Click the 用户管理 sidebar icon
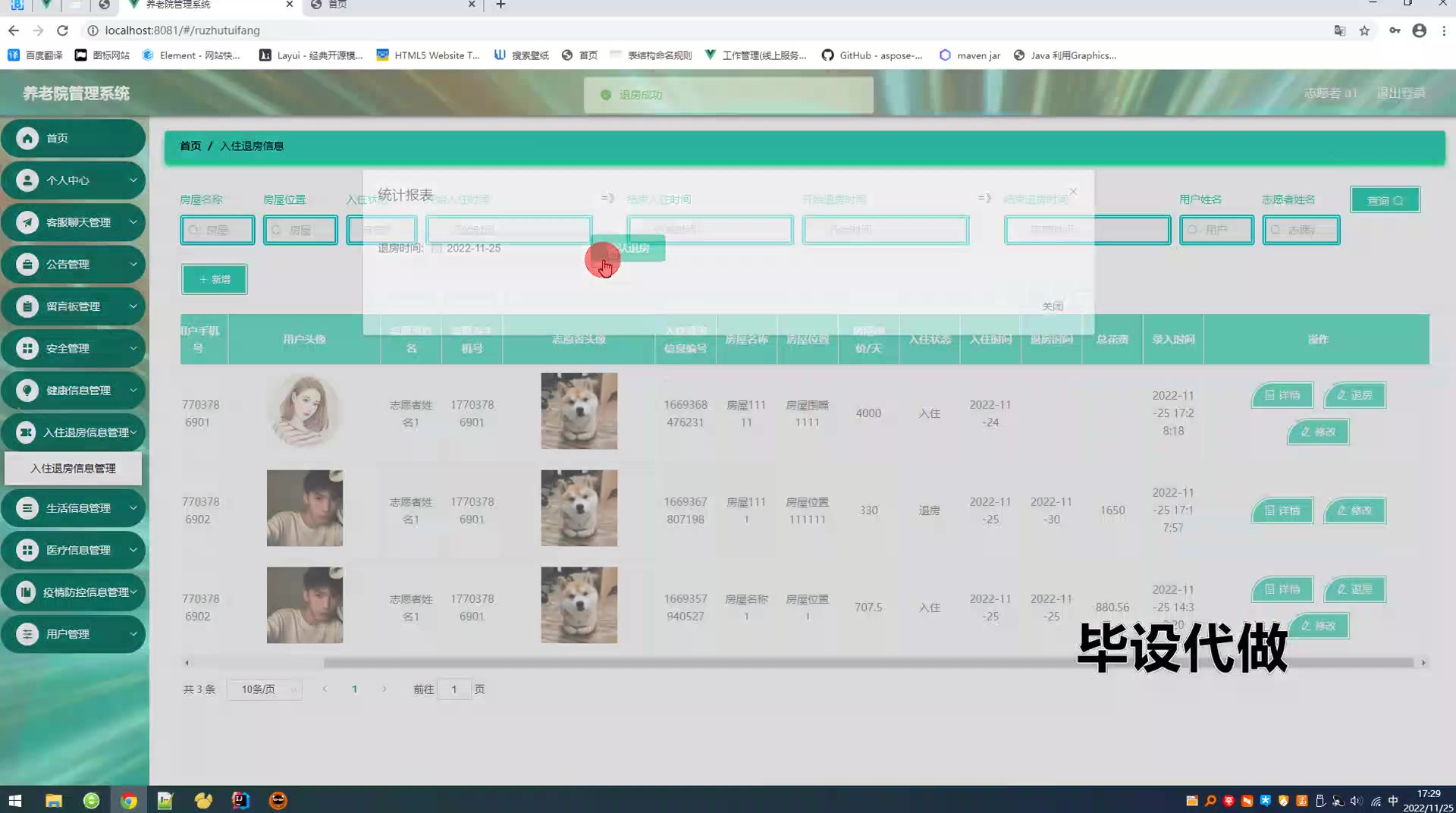This screenshot has width=1456, height=813. coord(27,634)
